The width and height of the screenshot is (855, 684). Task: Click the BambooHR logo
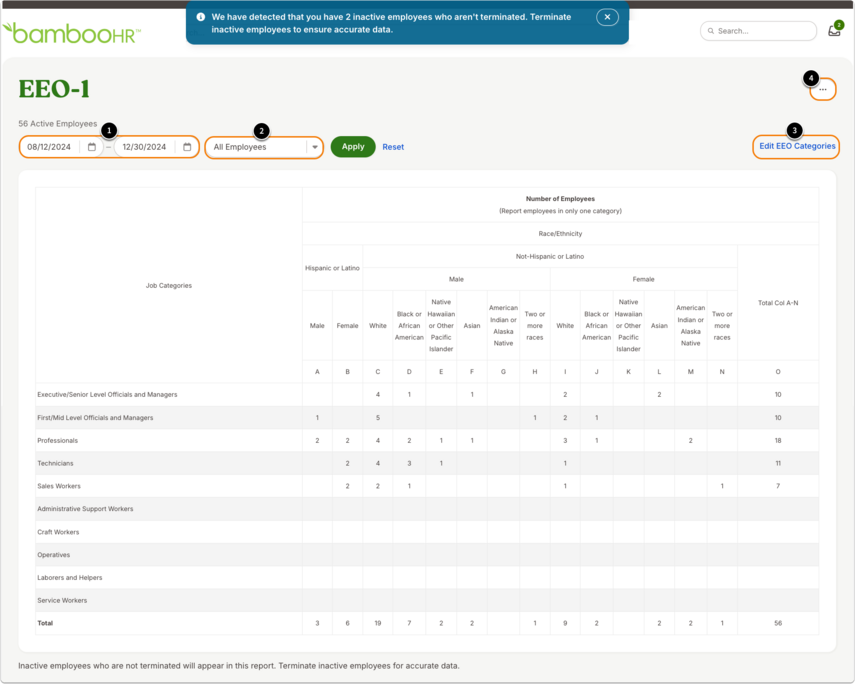click(x=71, y=33)
